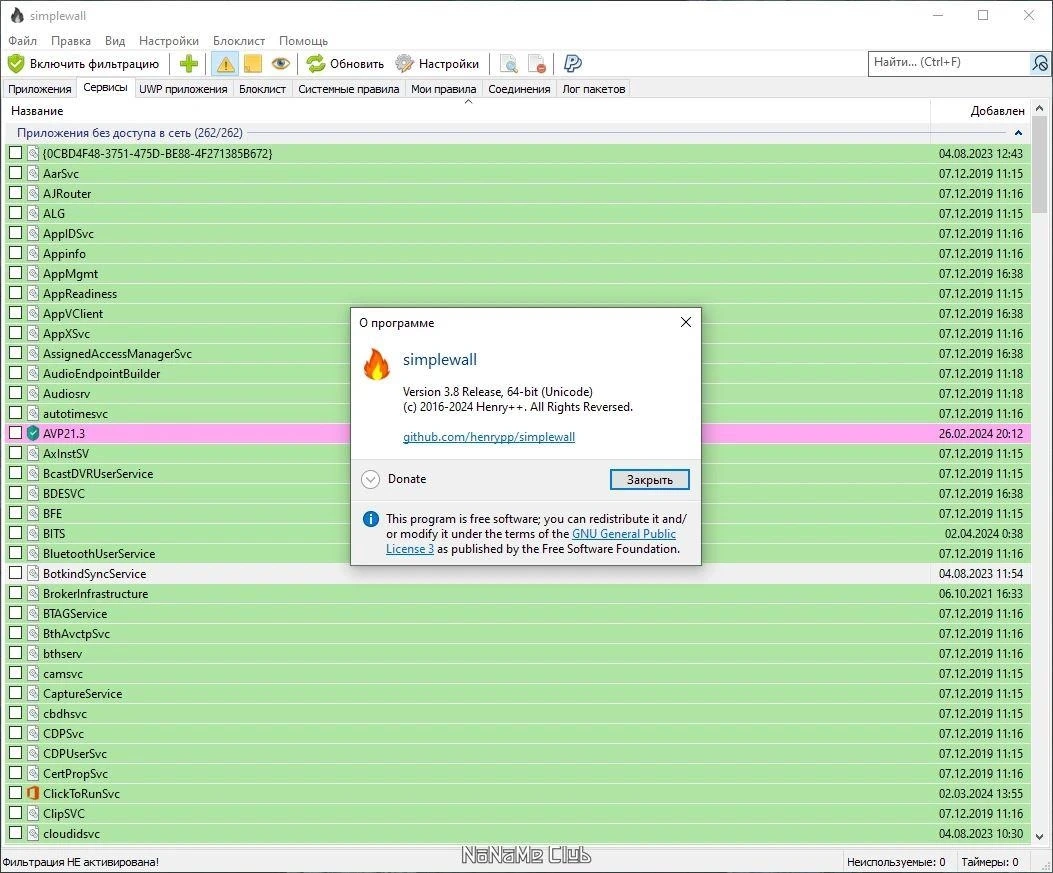The width and height of the screenshot is (1053, 873).
Task: Switch to the UWP приложения tab
Action: click(183, 89)
